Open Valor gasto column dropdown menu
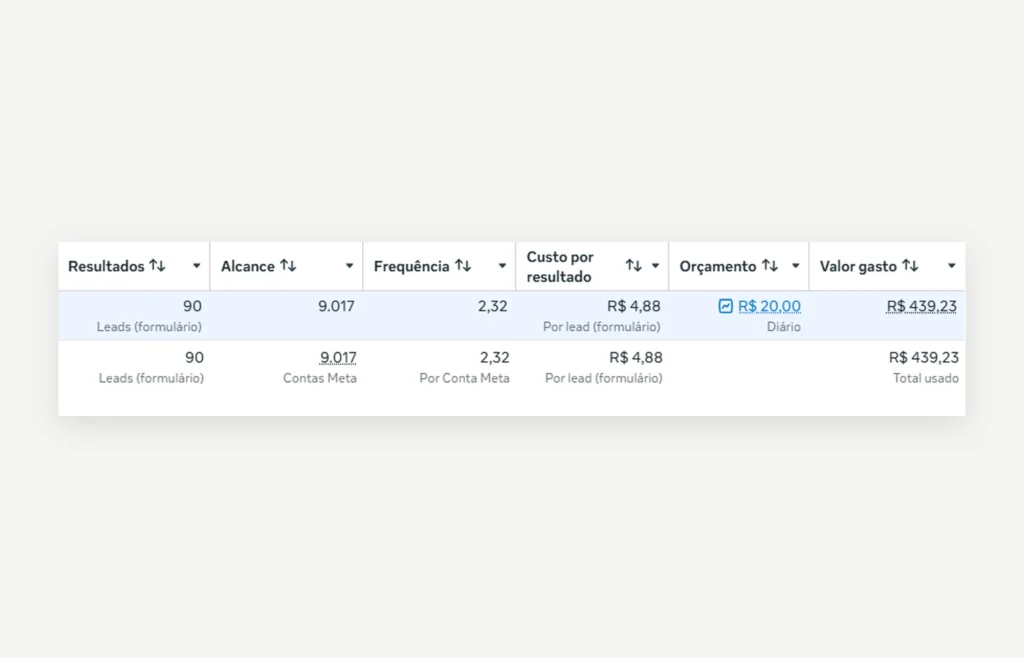Viewport: 1024px width, 658px height. (952, 266)
